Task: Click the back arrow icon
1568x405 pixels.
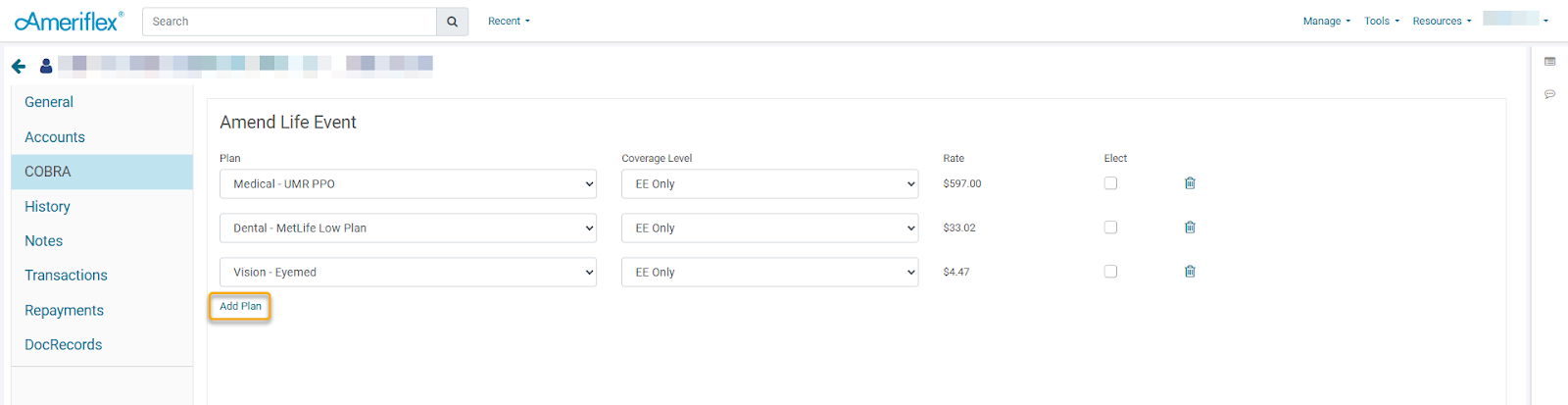Action: click(19, 66)
